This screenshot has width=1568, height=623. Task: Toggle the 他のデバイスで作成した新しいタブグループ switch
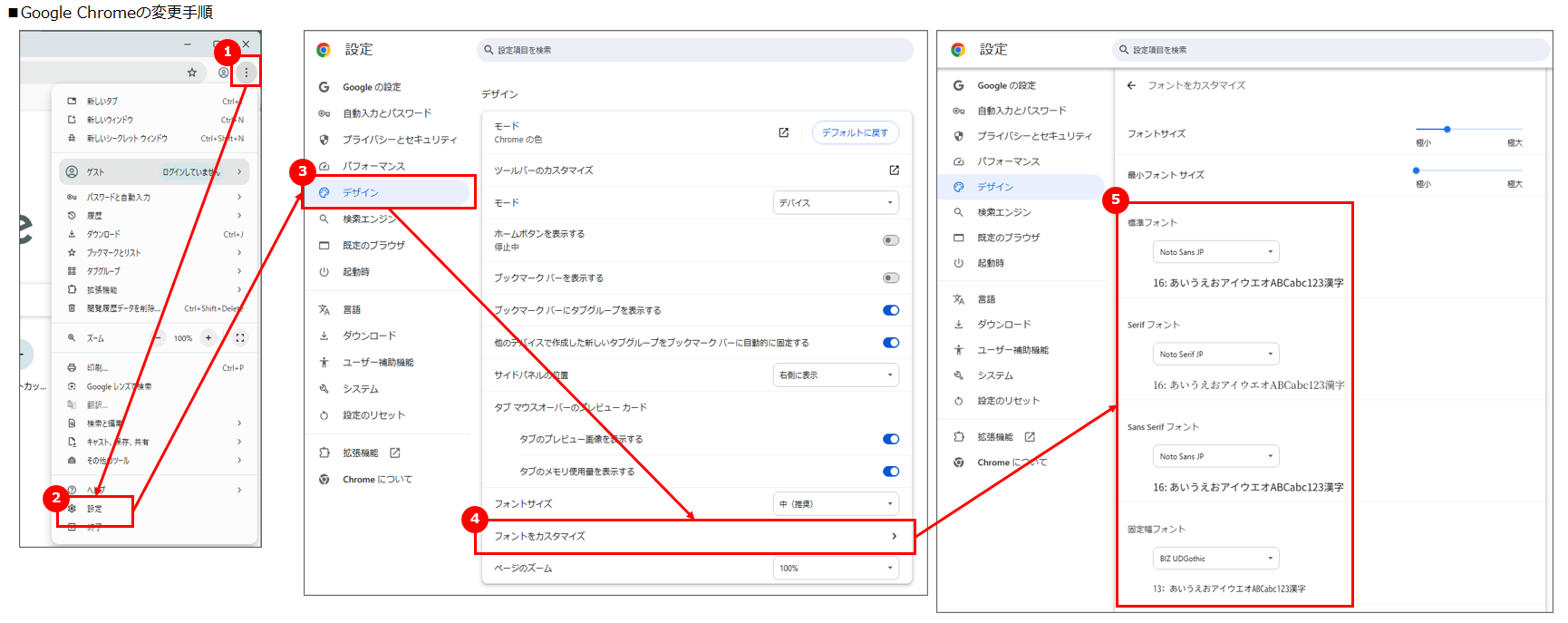[x=891, y=343]
